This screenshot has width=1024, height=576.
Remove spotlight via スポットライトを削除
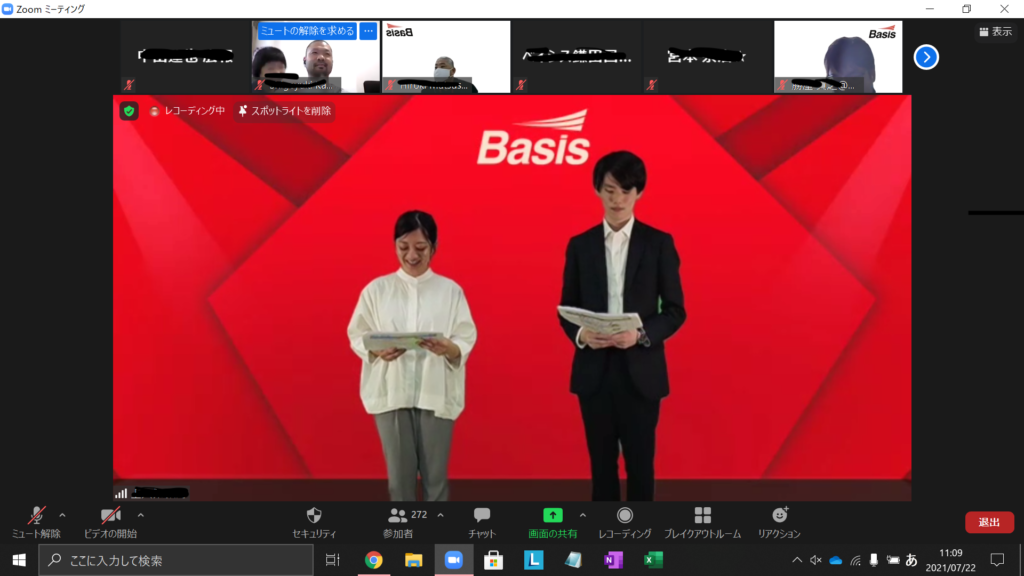(284, 111)
